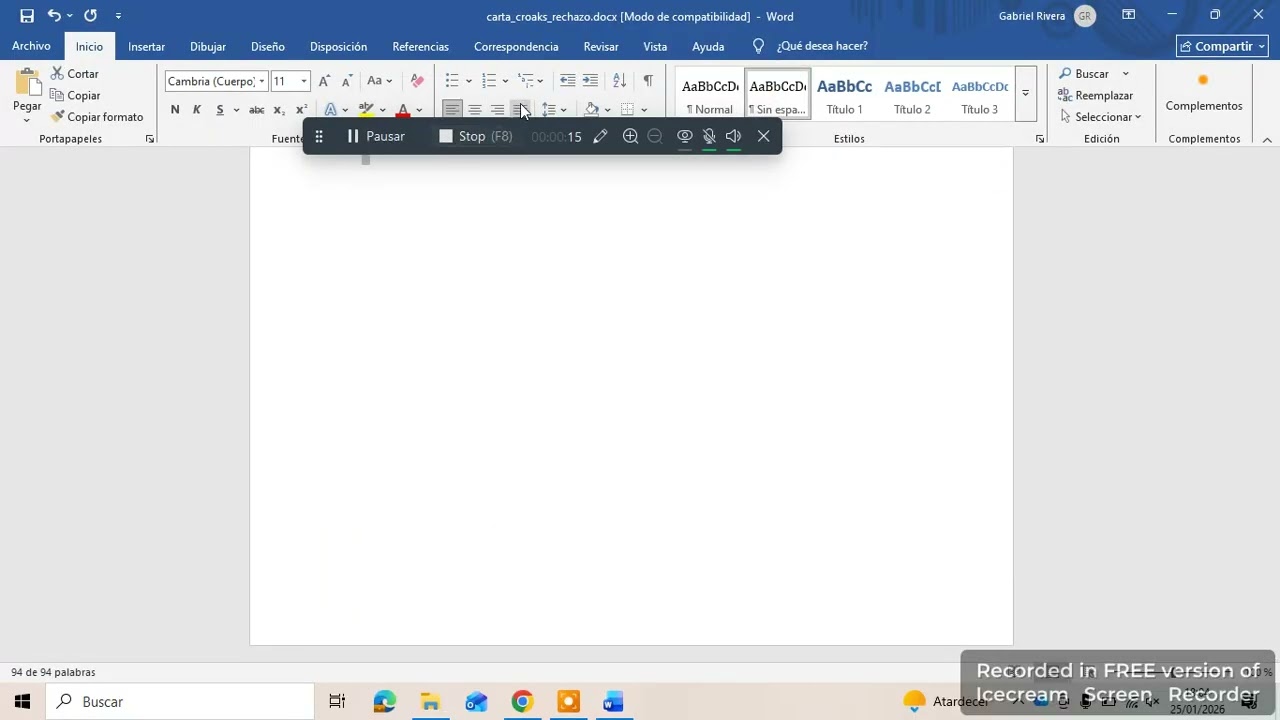1280x720 pixels.
Task: Open the font size dropdown showing 11
Action: pyautogui.click(x=304, y=81)
